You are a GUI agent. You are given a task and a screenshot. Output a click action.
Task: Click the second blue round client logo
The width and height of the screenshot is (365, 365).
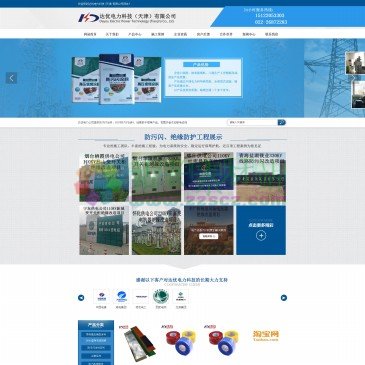[x=121, y=296]
